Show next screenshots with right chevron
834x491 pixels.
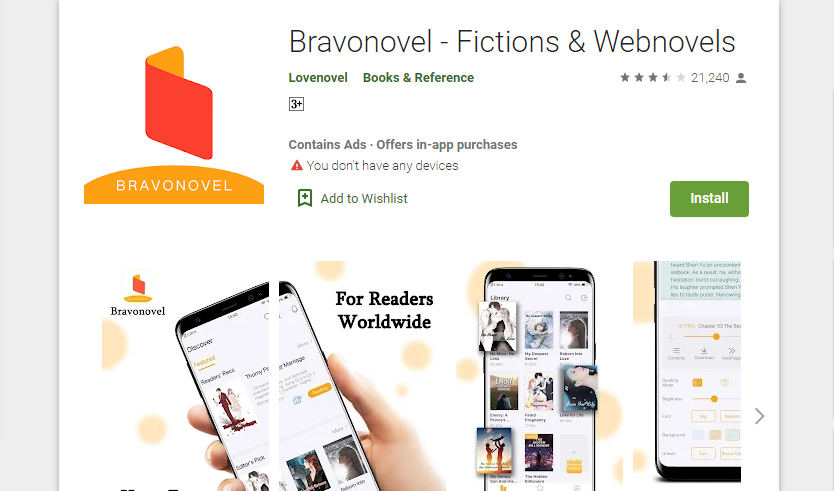(x=759, y=416)
